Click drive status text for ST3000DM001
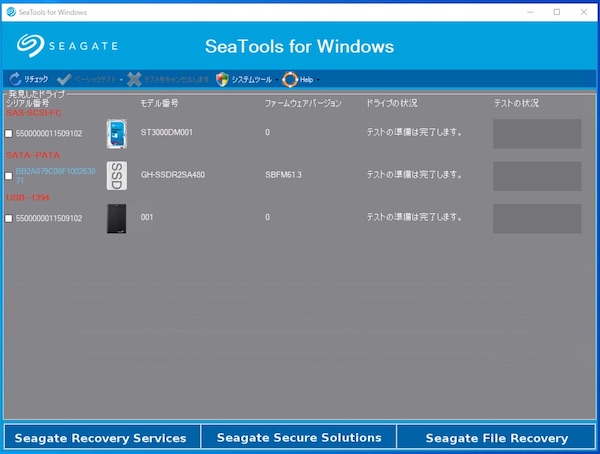600x454 pixels. point(414,132)
